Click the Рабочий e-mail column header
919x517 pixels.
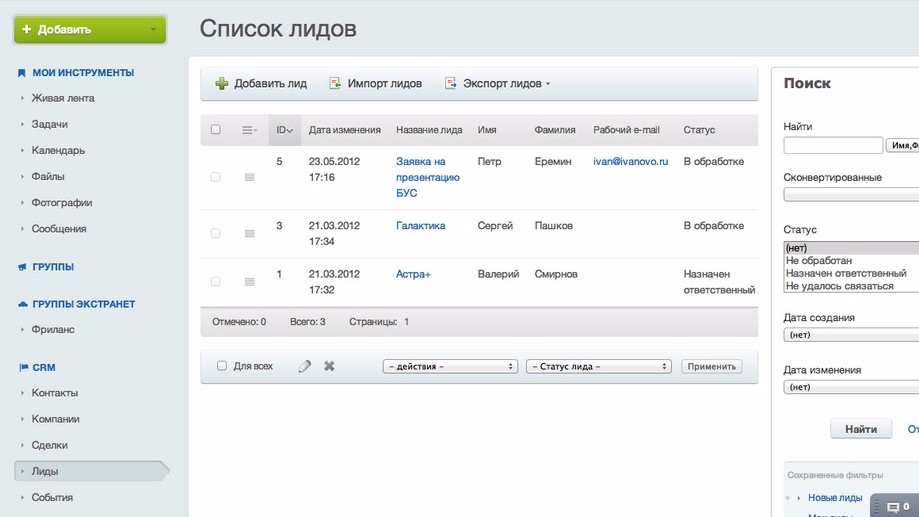click(x=626, y=130)
